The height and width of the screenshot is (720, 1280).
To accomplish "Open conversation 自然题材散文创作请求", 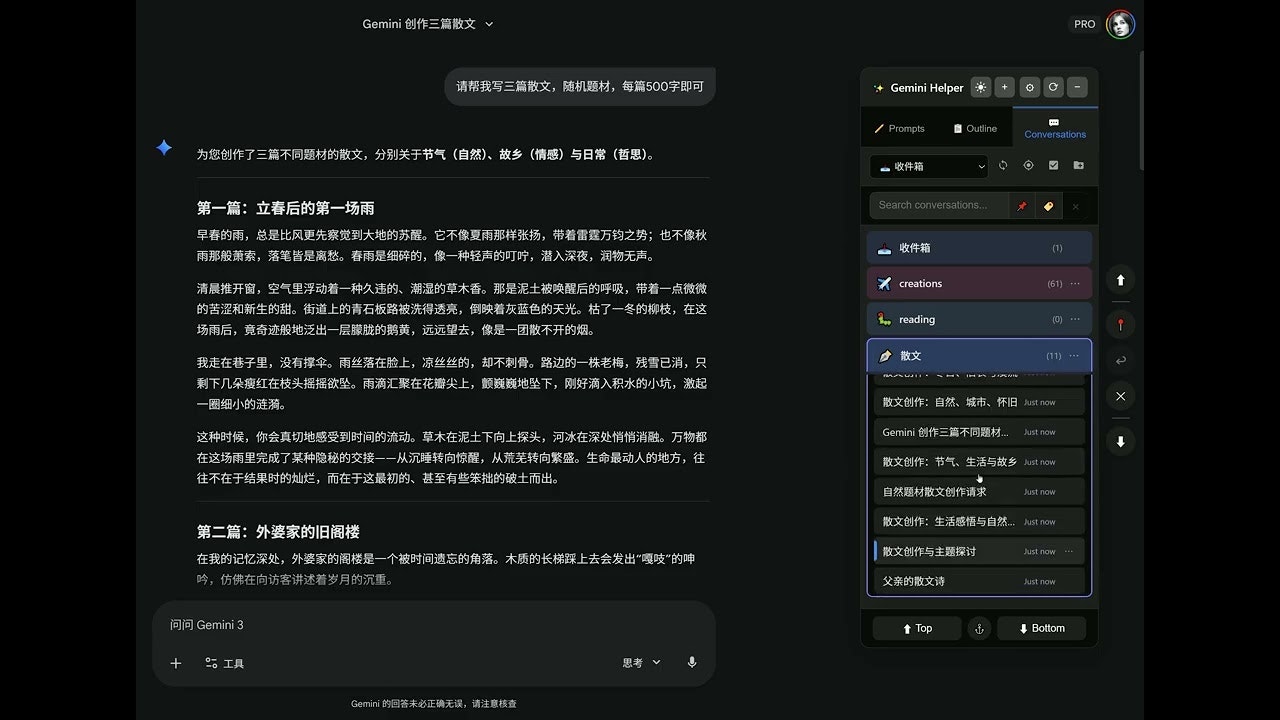I will click(x=979, y=492).
